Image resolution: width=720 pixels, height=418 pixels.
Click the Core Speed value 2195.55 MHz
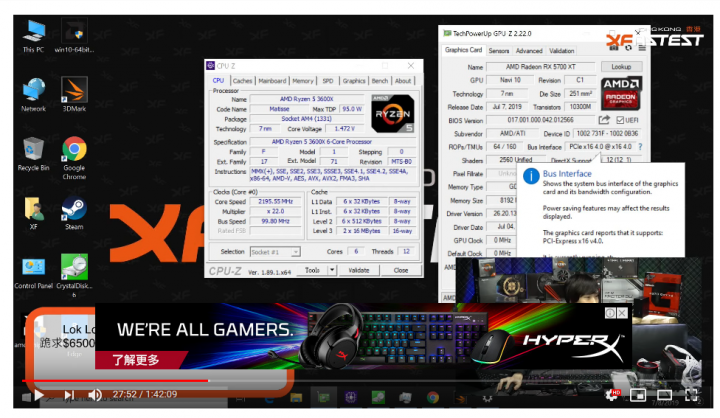[x=275, y=201]
